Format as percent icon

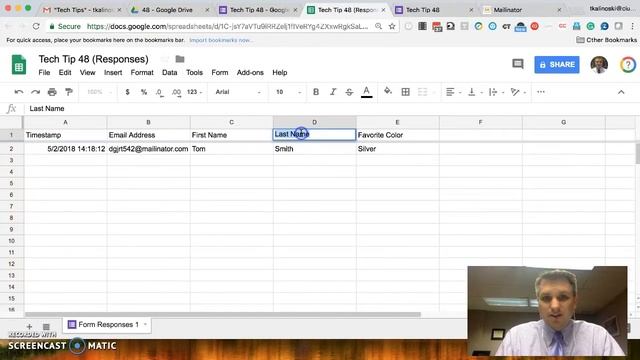tap(144, 92)
